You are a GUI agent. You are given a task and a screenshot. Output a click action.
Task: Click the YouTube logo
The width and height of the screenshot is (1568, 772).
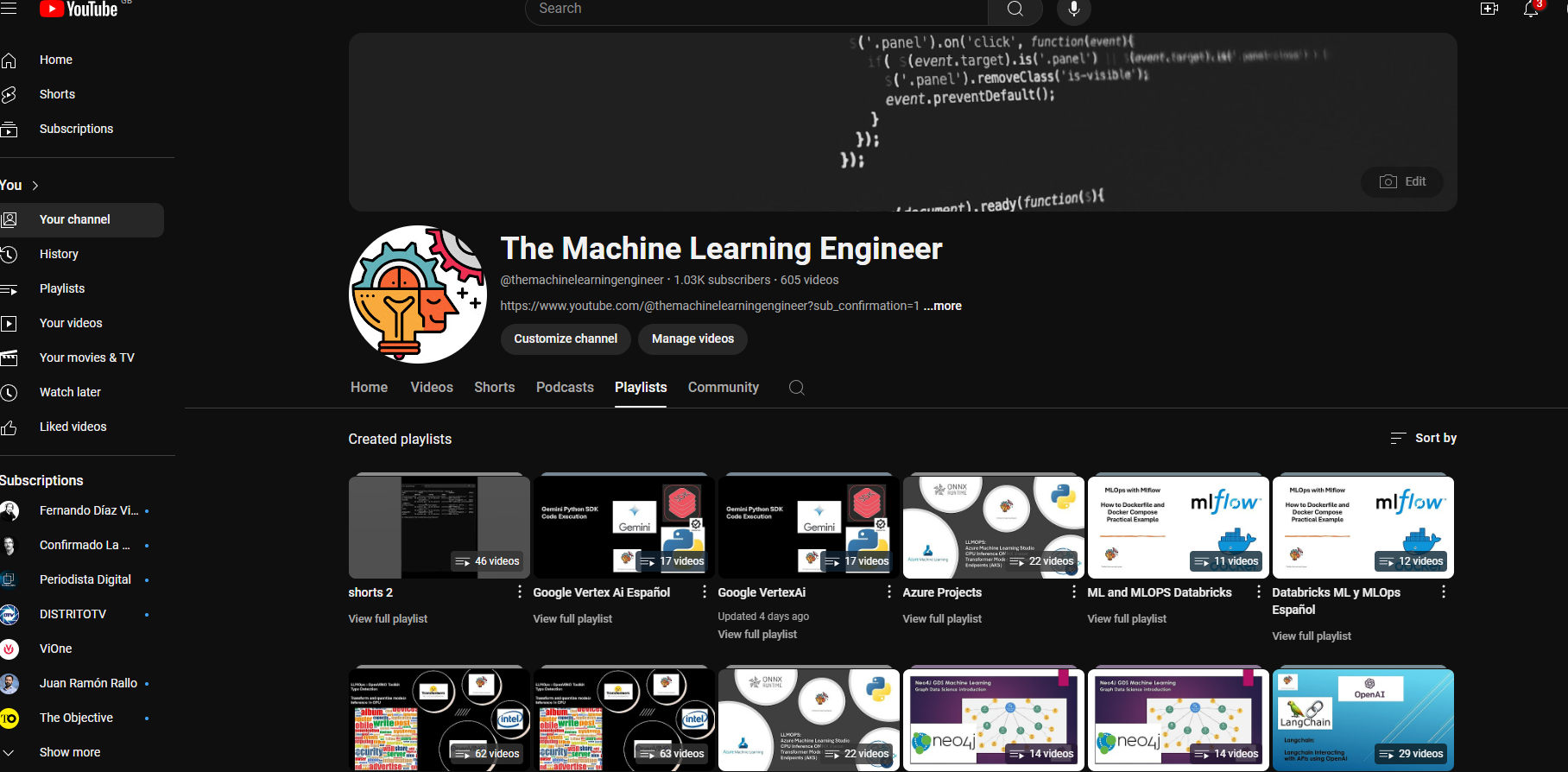tap(79, 9)
